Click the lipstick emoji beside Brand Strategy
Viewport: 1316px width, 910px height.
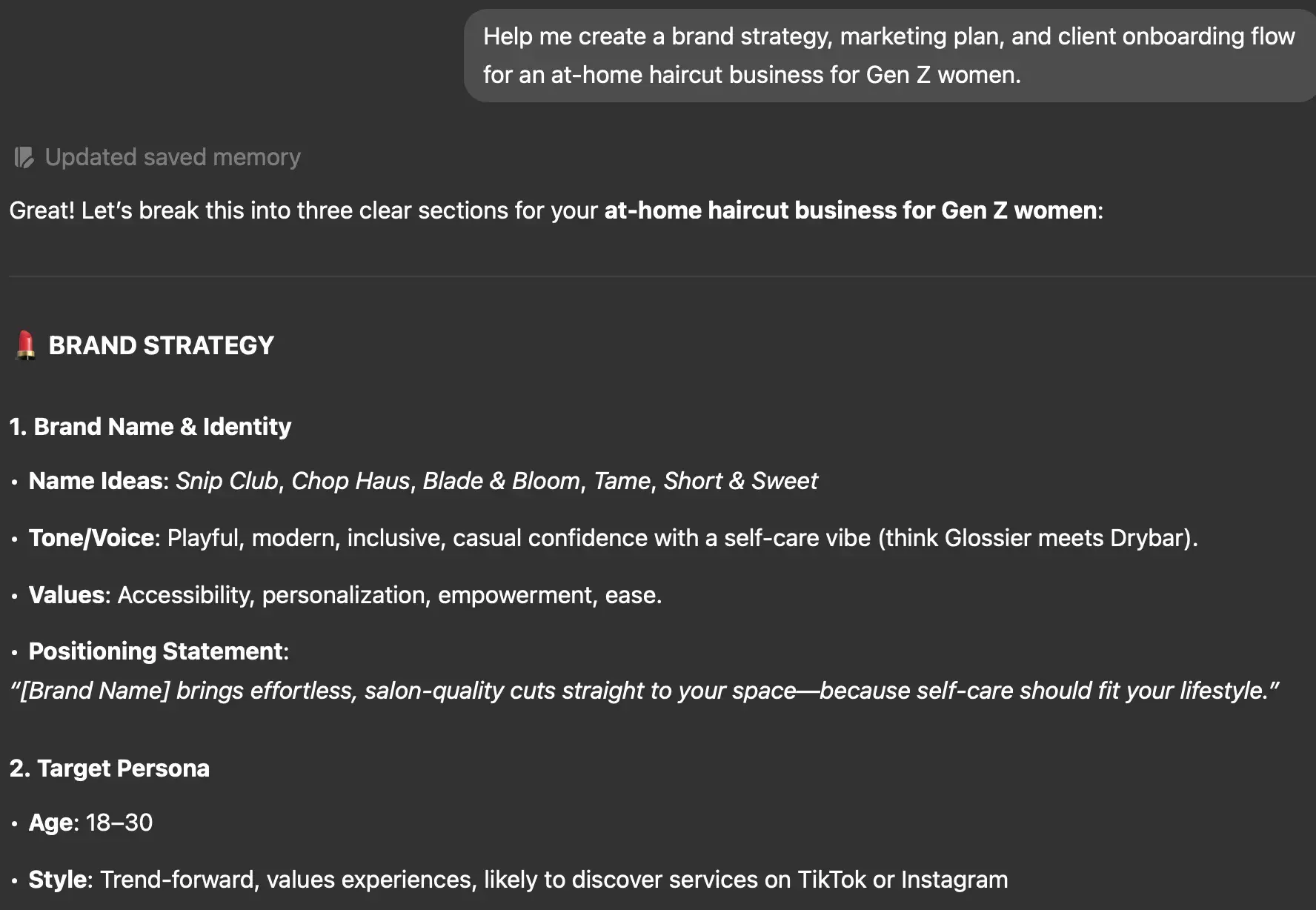[25, 345]
